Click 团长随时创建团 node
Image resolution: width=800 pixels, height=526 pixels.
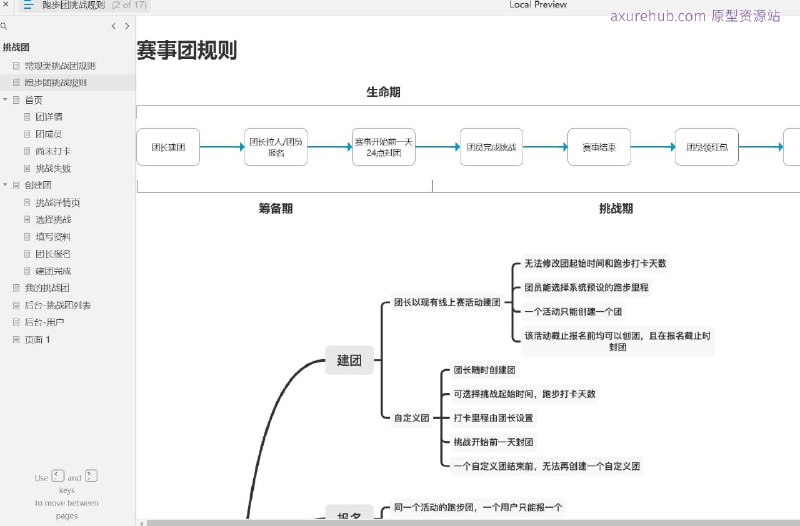(485, 370)
